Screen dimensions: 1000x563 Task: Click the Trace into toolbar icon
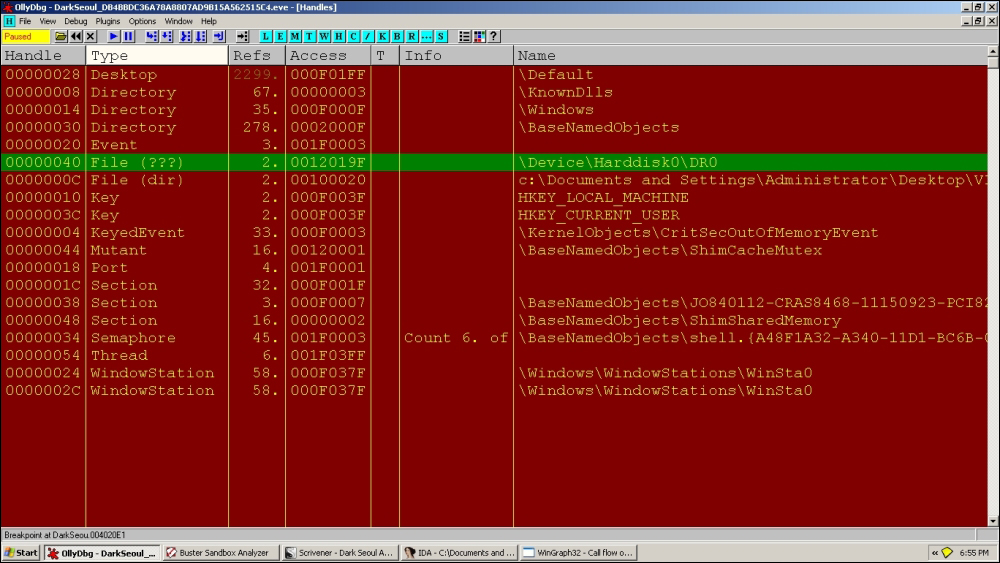(x=186, y=36)
